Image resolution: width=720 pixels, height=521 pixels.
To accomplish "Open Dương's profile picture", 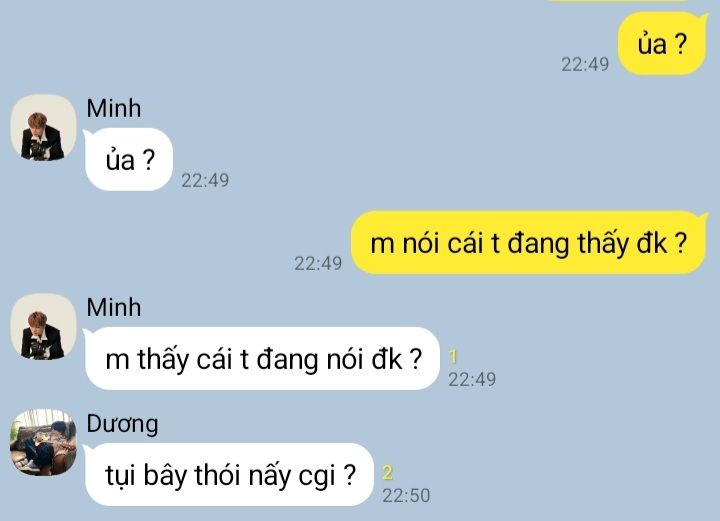I will tap(44, 442).
